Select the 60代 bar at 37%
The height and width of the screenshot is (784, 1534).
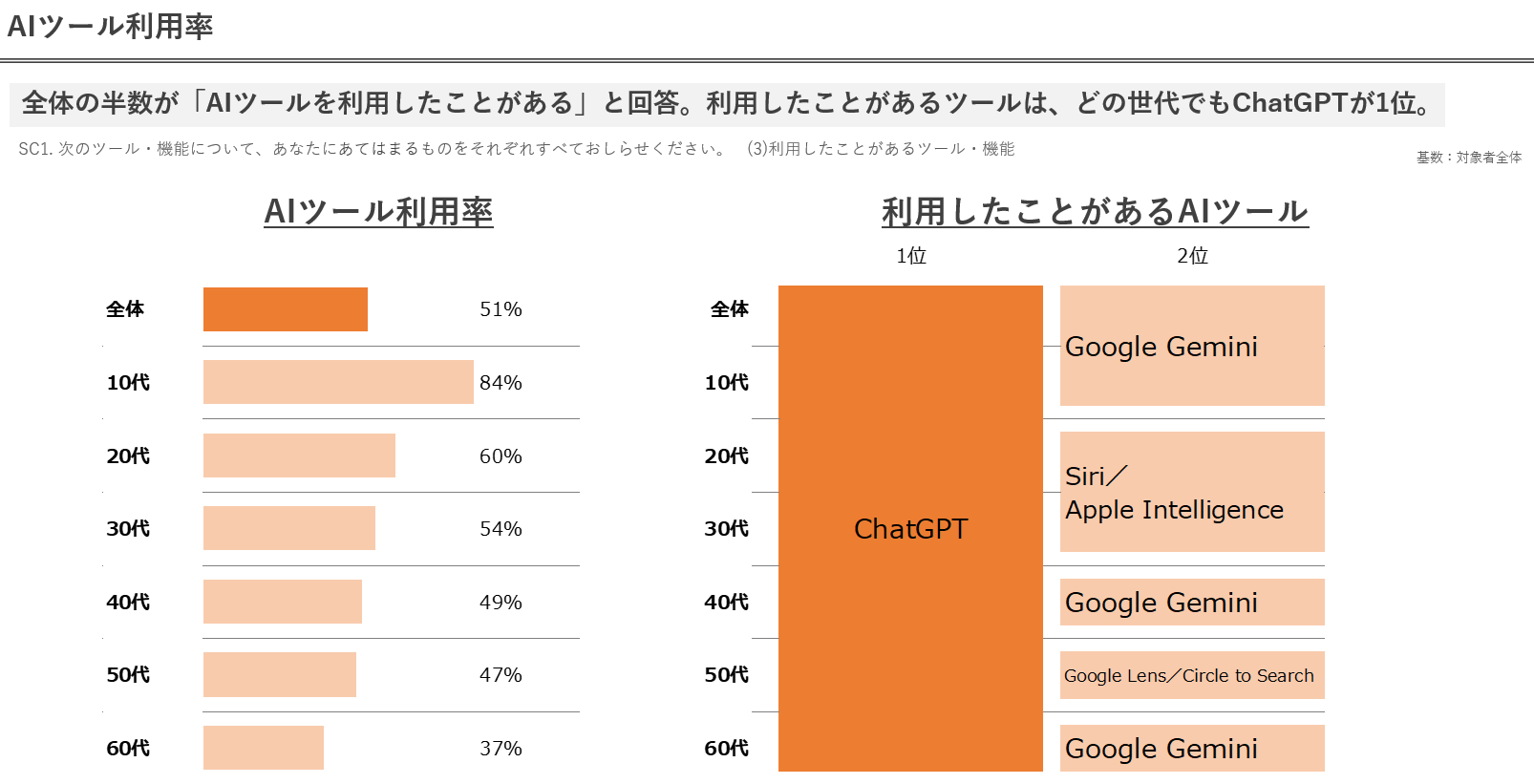pos(263,748)
